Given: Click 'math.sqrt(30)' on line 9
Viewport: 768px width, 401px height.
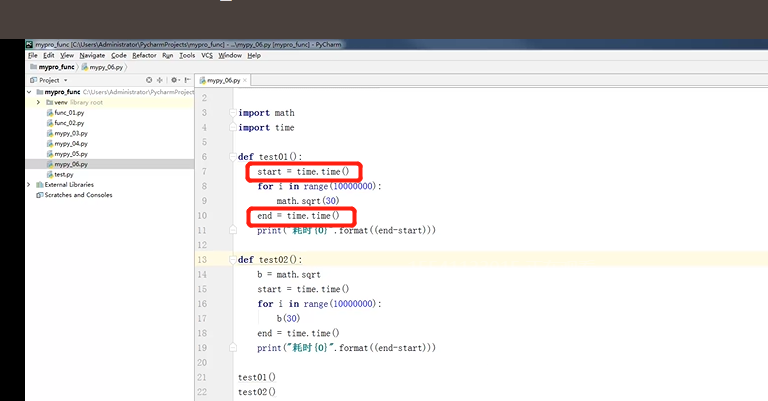Looking at the screenshot, I should 308,201.
